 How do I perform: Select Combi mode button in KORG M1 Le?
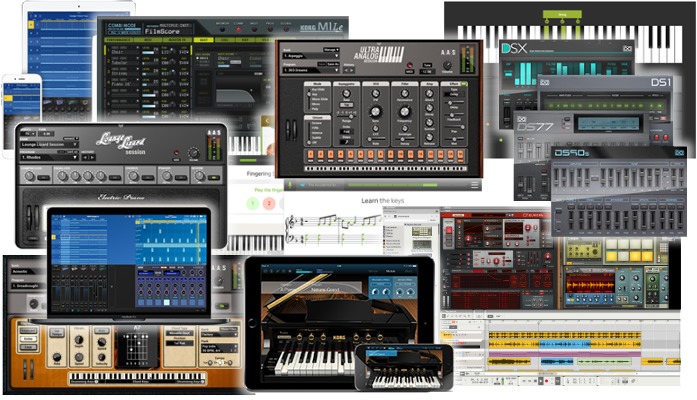pyautogui.click(x=239, y=30)
